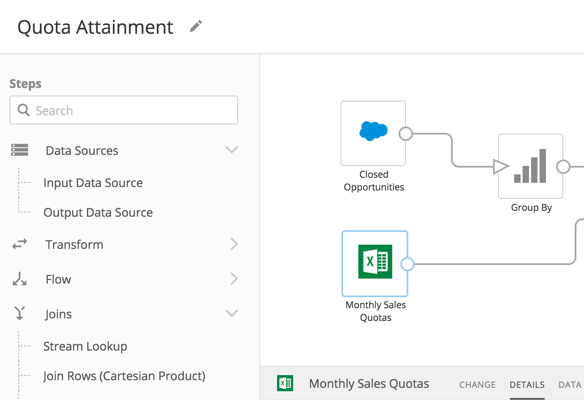Switch to the DETAILS tab
Viewport: 584px width, 400px height.
coord(527,384)
